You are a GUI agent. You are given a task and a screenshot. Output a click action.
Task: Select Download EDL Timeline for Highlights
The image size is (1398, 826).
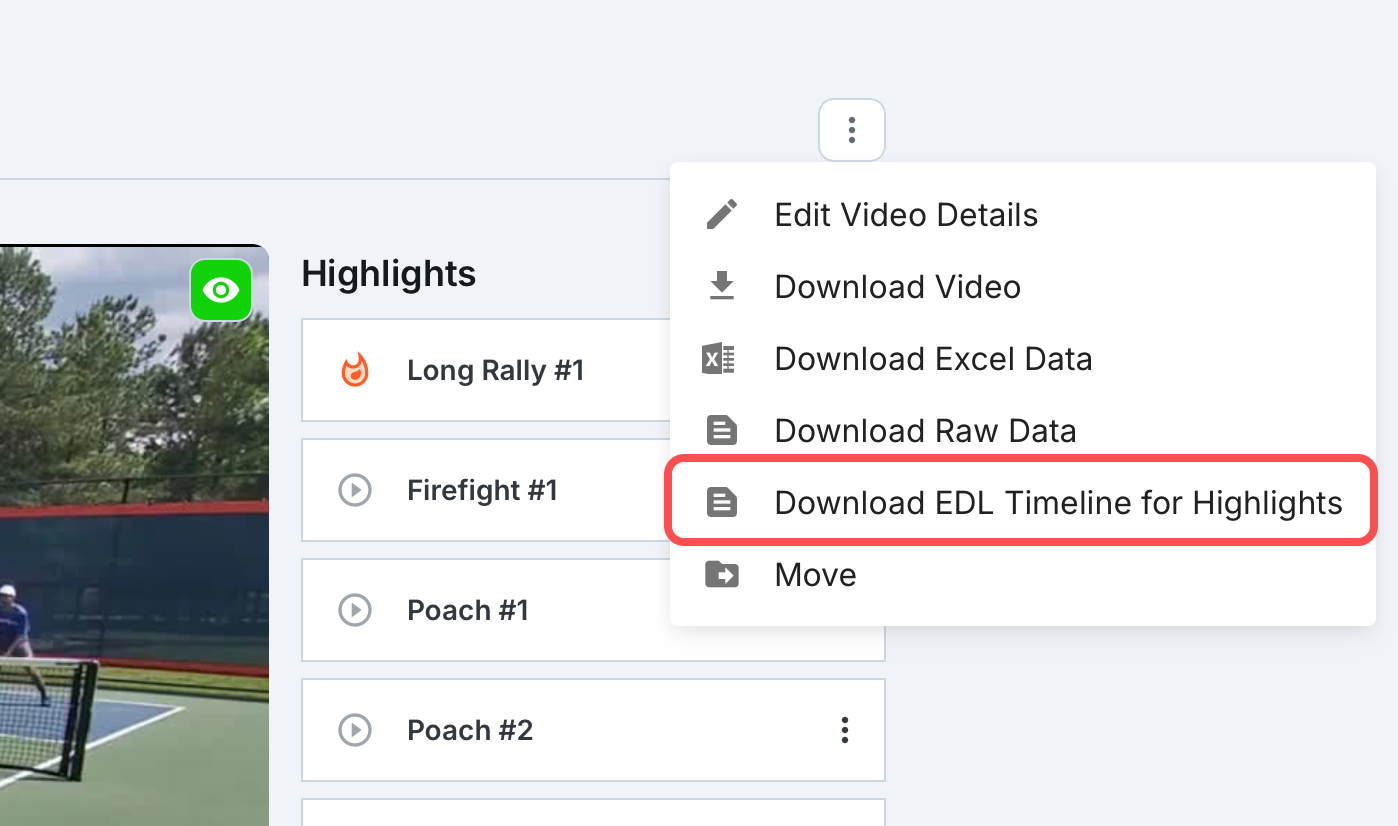point(1022,502)
